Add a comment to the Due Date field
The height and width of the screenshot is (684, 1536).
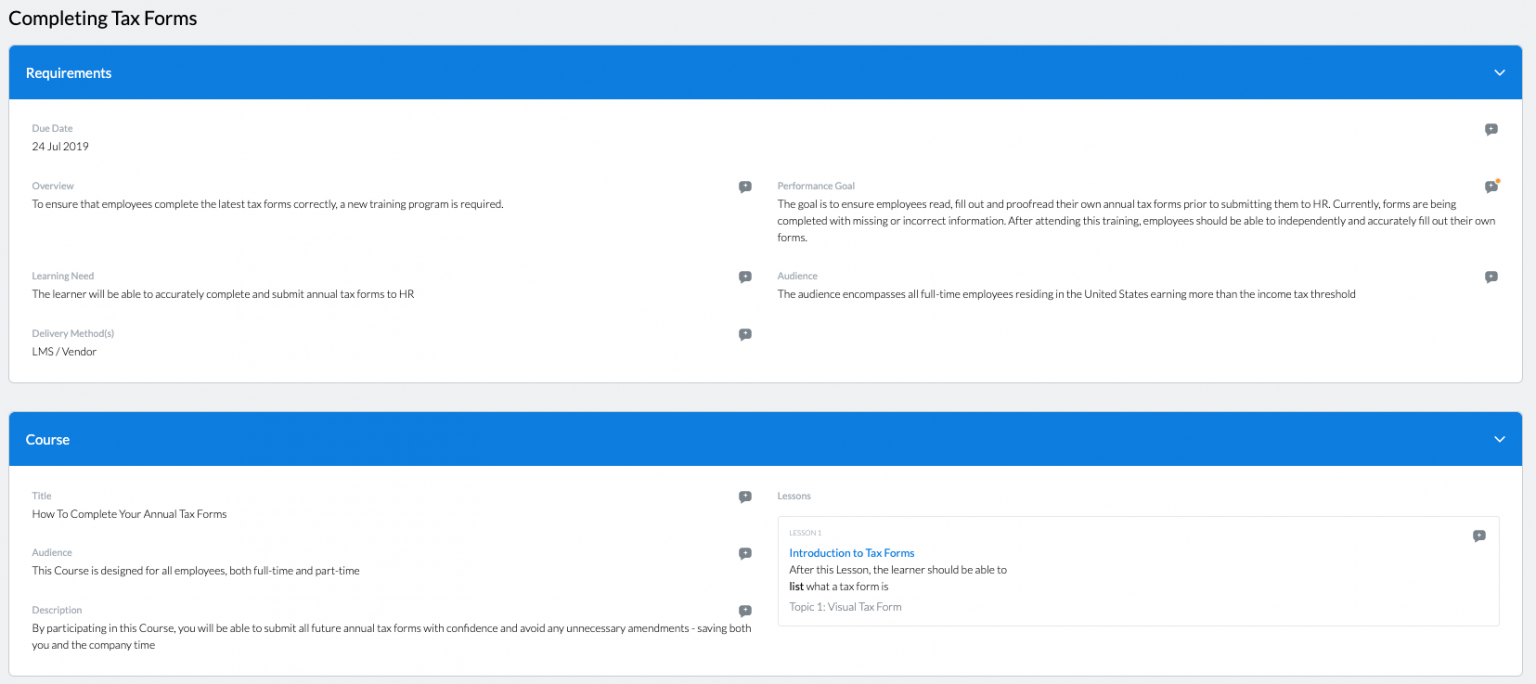point(1491,129)
